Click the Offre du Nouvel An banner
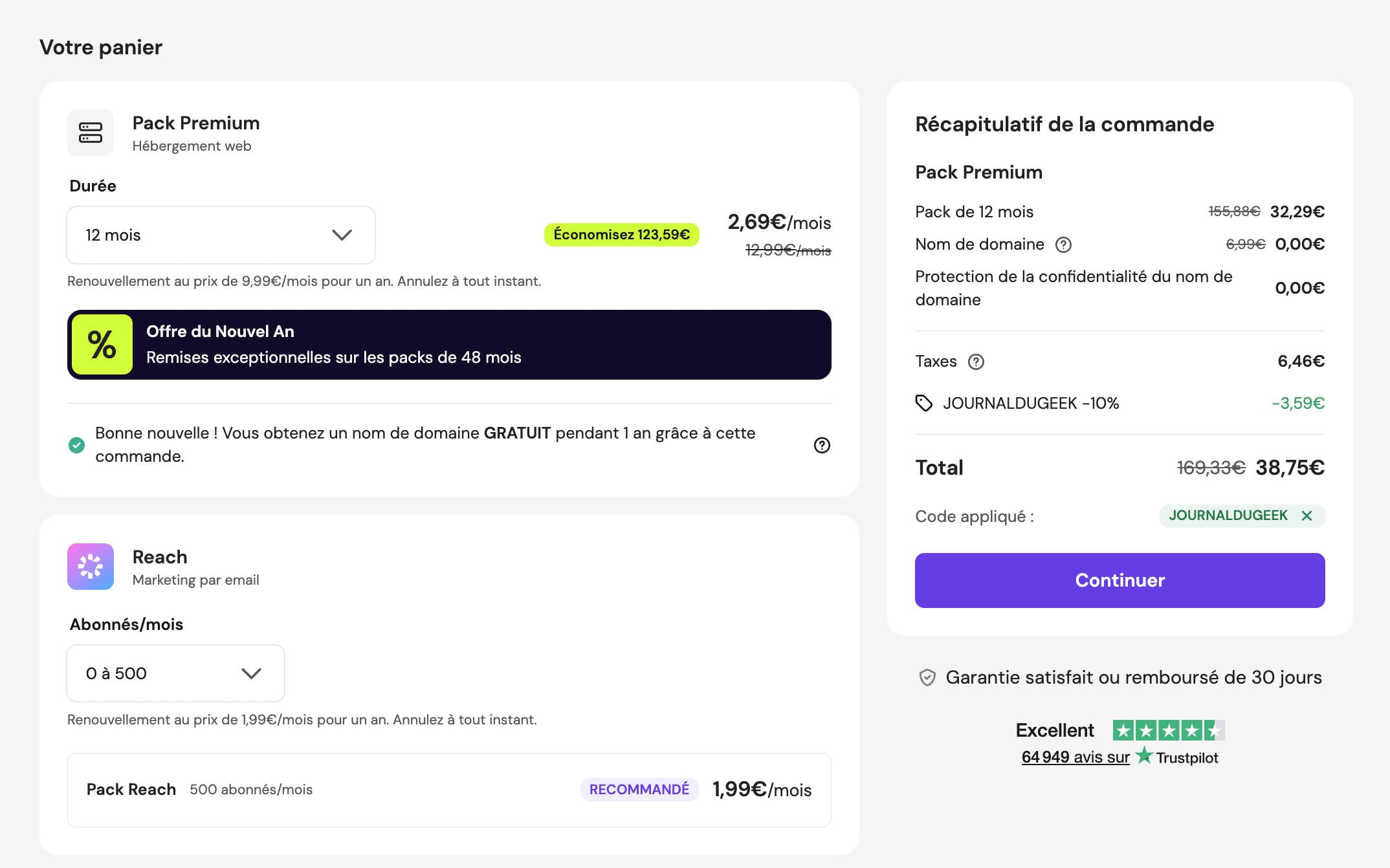1390x868 pixels. [x=449, y=345]
